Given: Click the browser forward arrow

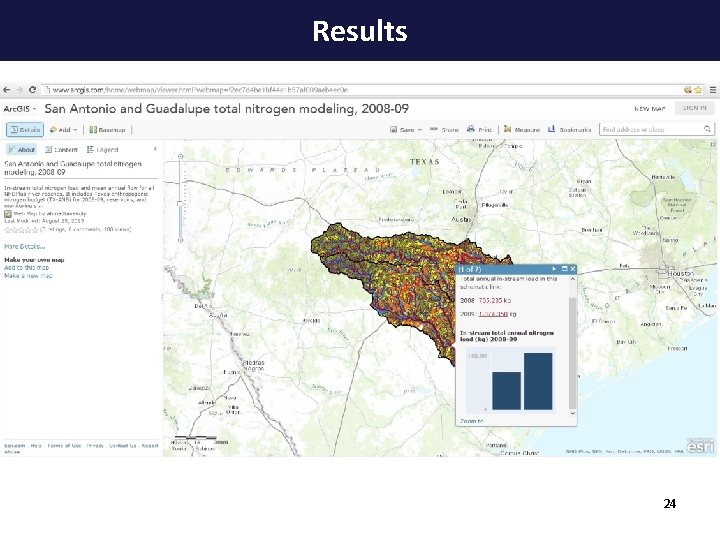Looking at the screenshot, I should [x=19, y=90].
